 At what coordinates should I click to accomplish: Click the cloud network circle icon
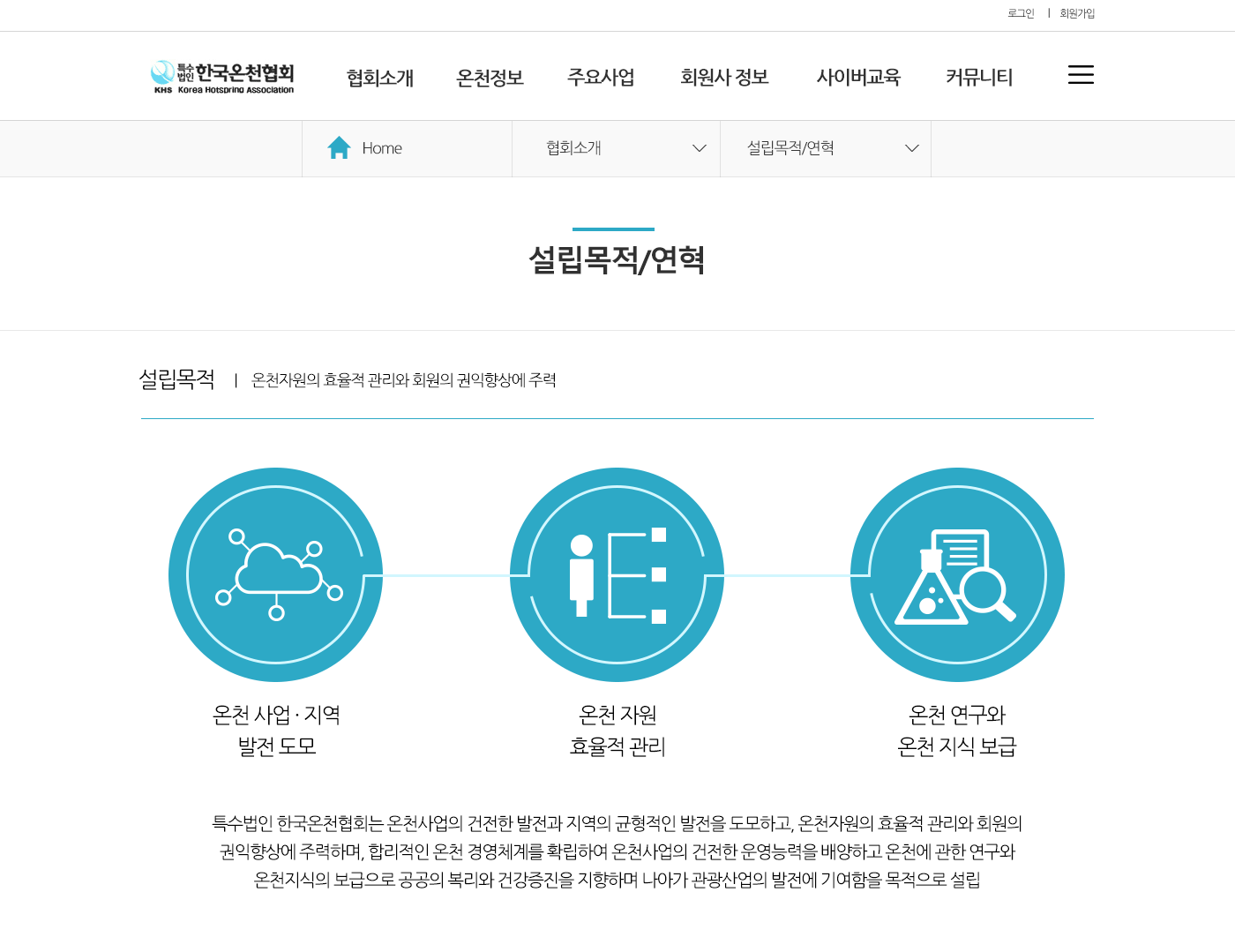[x=275, y=574]
